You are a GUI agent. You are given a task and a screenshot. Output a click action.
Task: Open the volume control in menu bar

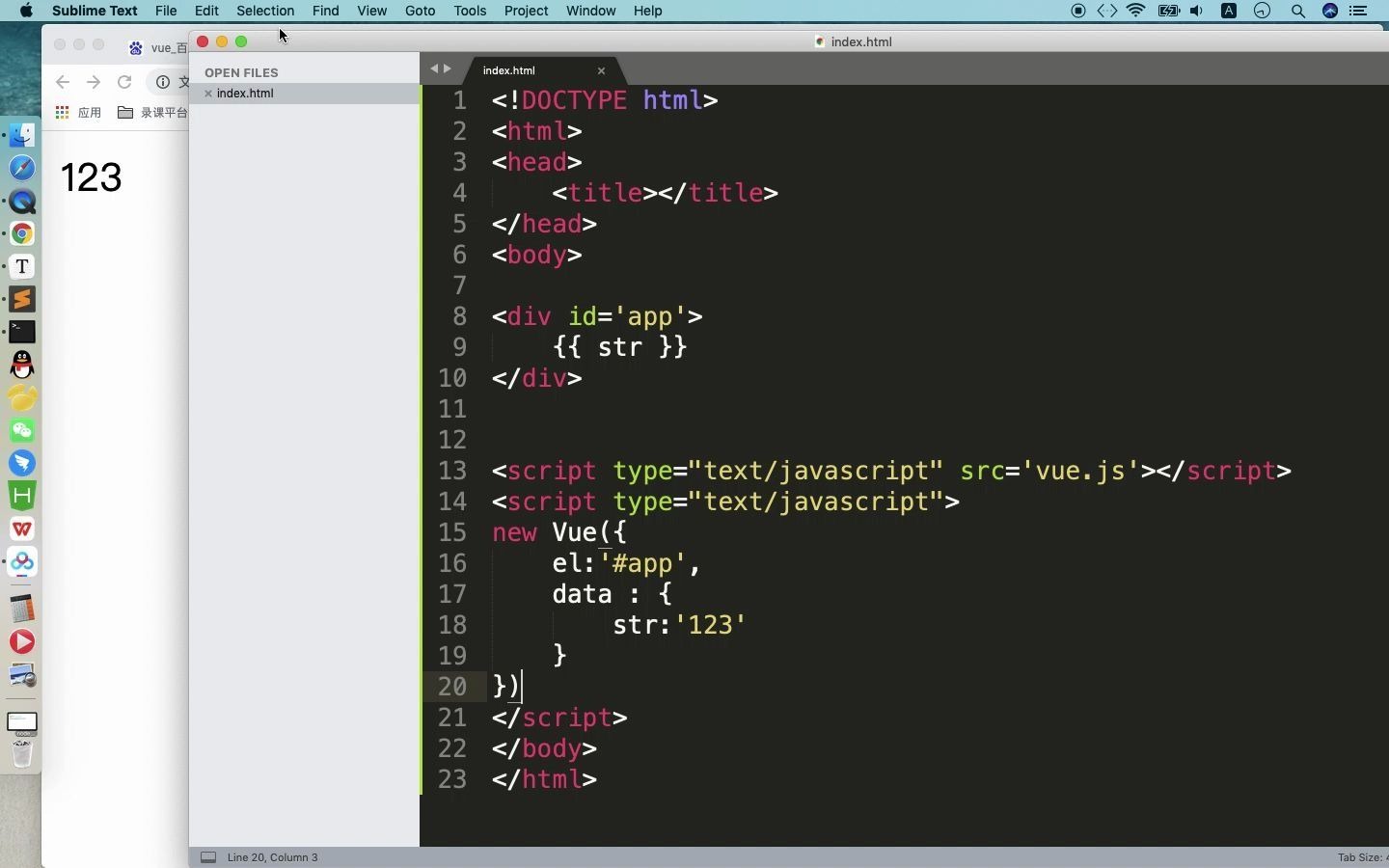coord(1198,11)
